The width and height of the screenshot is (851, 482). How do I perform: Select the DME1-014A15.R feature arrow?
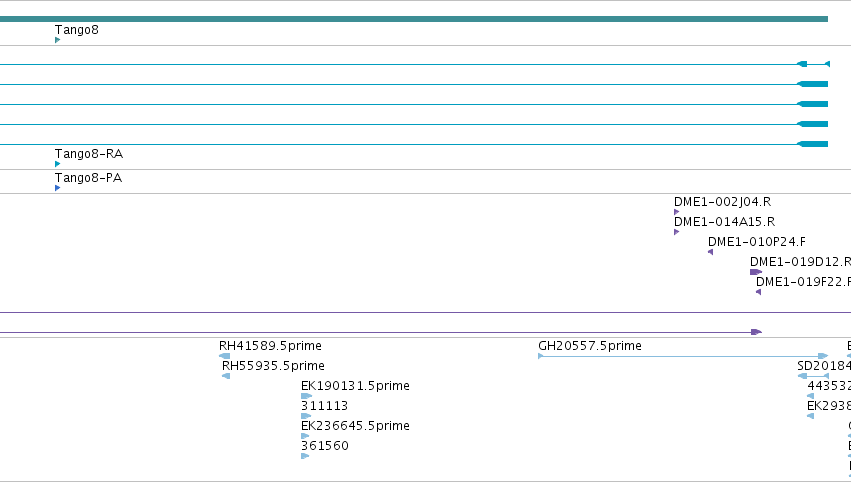(676, 232)
